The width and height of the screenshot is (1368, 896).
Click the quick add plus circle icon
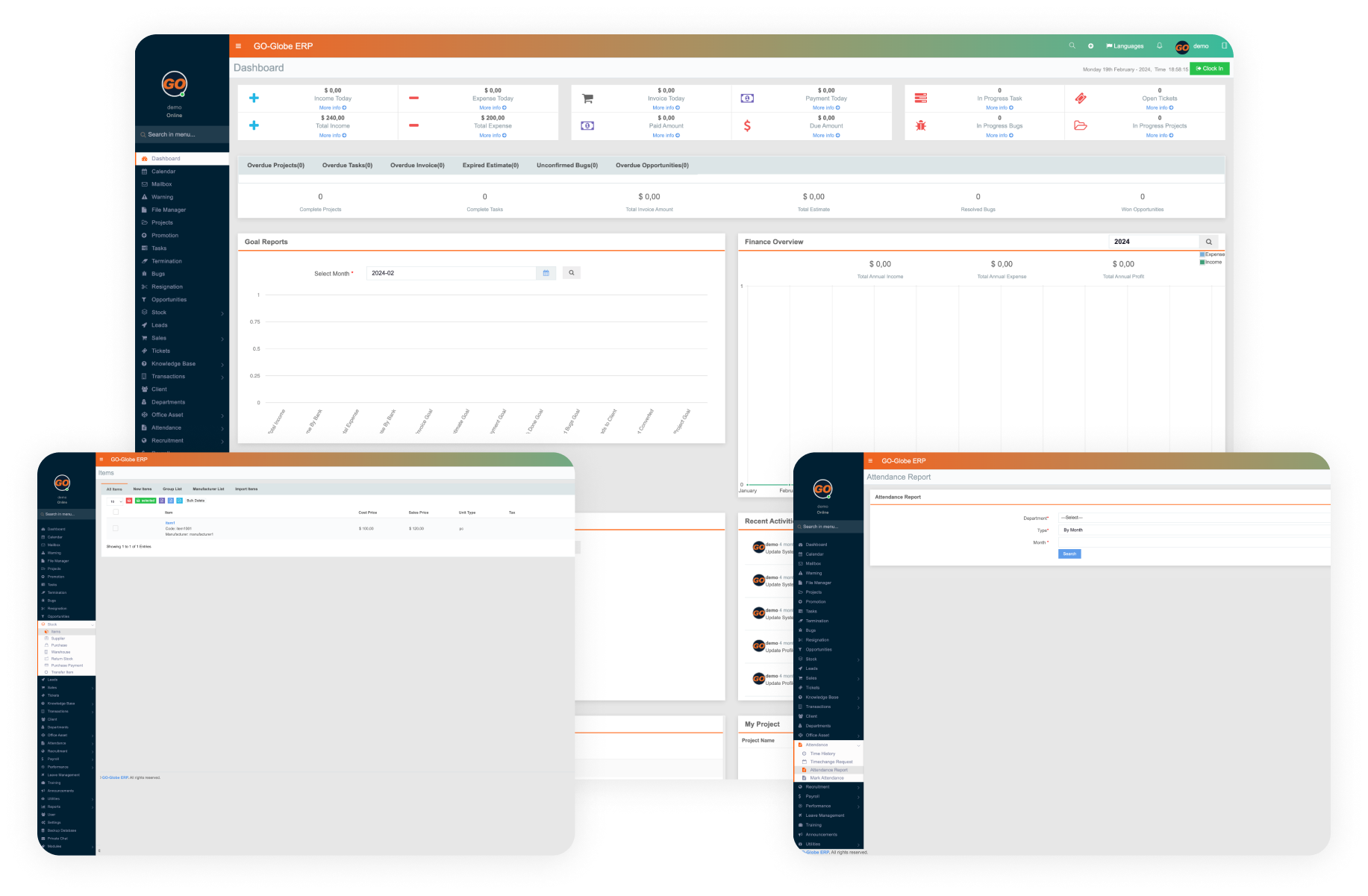(x=1090, y=46)
